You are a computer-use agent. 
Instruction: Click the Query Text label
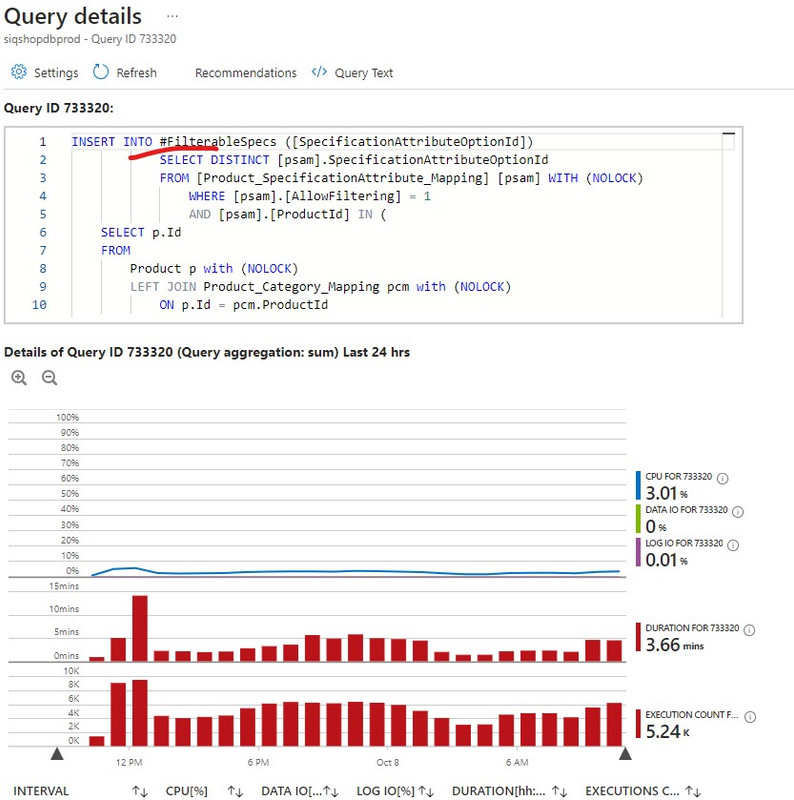click(364, 73)
